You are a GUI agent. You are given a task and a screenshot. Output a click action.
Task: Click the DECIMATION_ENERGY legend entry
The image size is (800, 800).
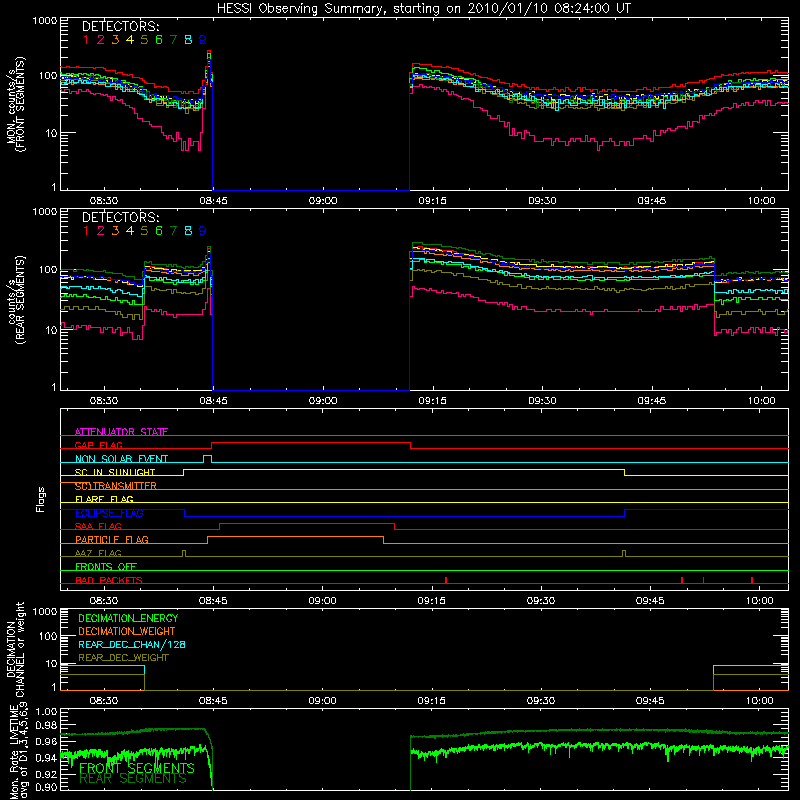(128, 618)
